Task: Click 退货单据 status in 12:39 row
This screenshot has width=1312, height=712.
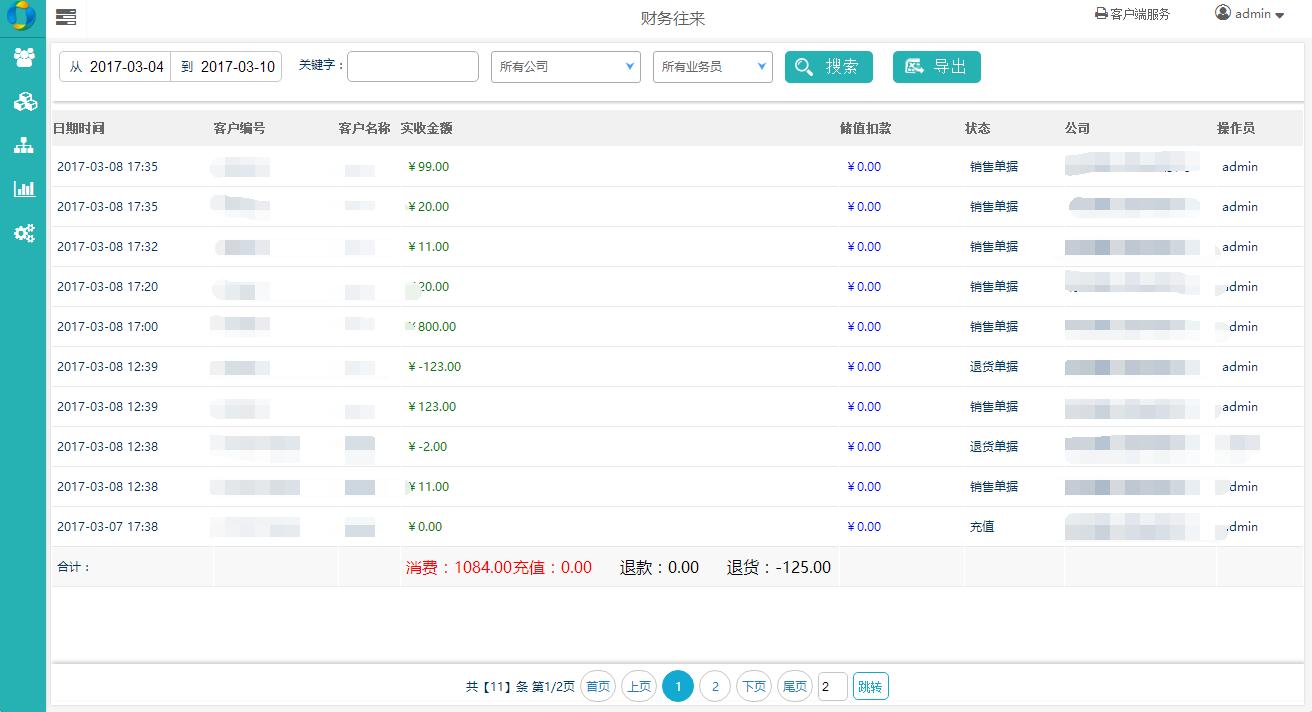Action: point(994,367)
